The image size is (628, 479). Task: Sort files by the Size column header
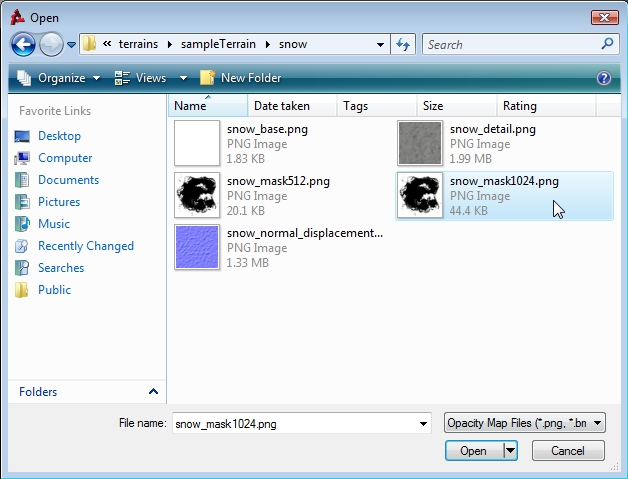(x=433, y=106)
